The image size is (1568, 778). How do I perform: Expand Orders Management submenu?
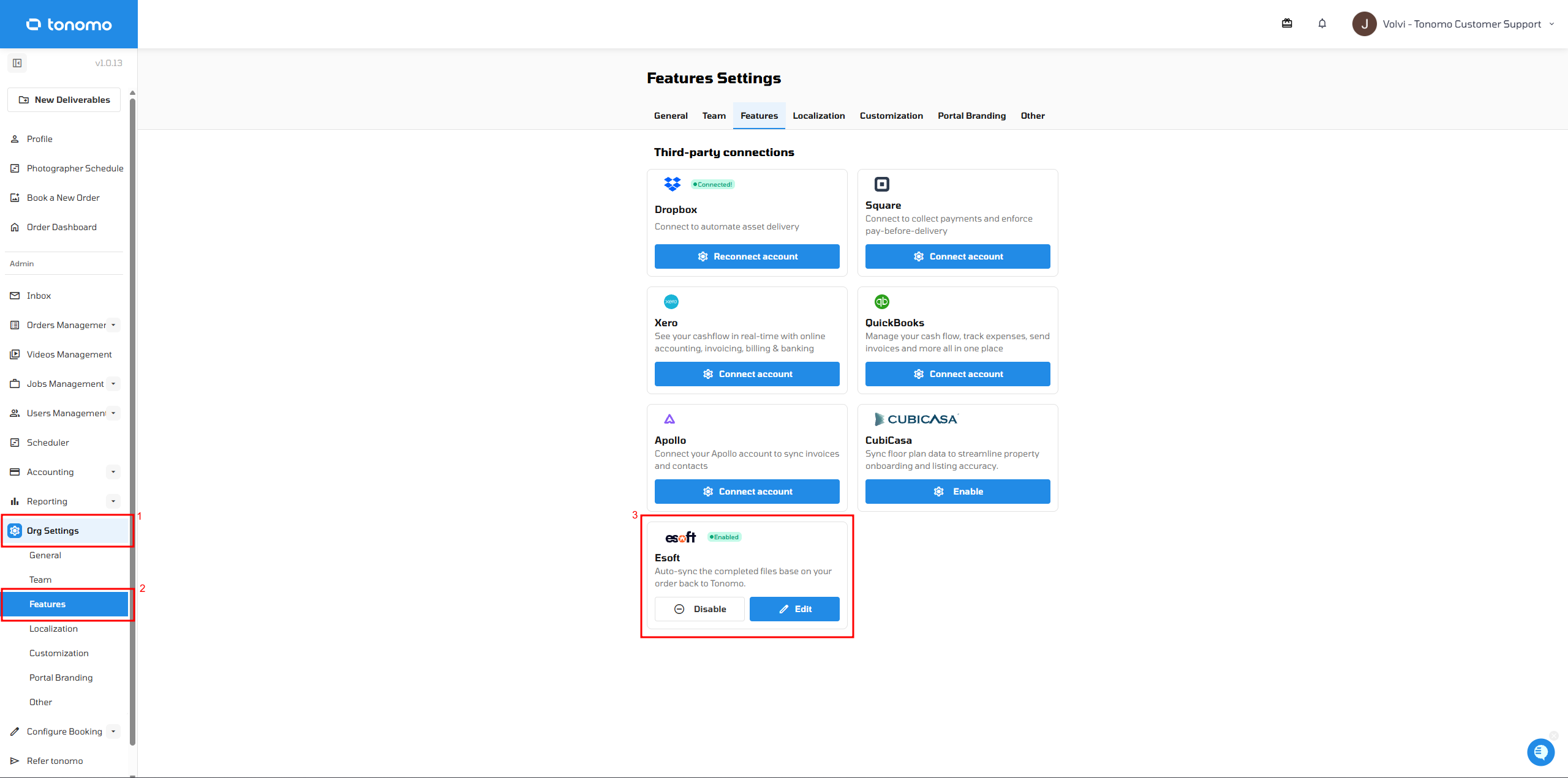(113, 325)
